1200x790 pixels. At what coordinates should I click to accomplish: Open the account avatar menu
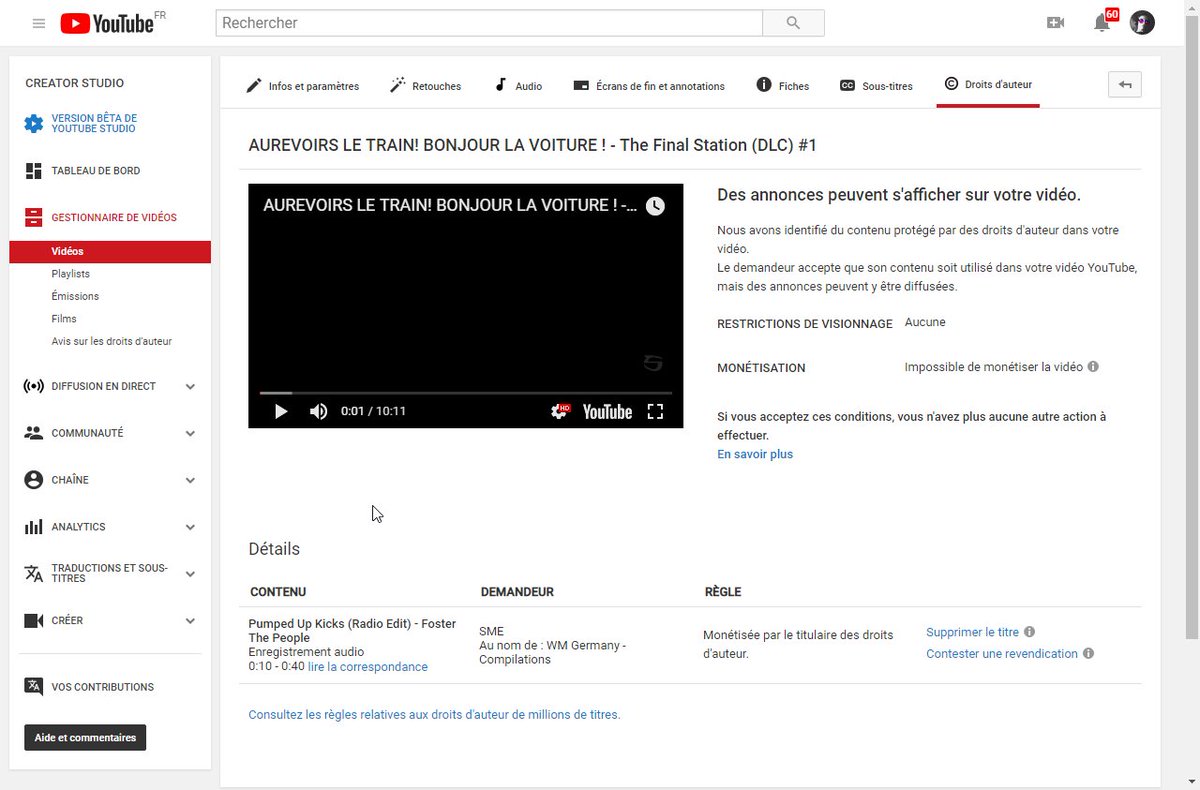[x=1142, y=23]
